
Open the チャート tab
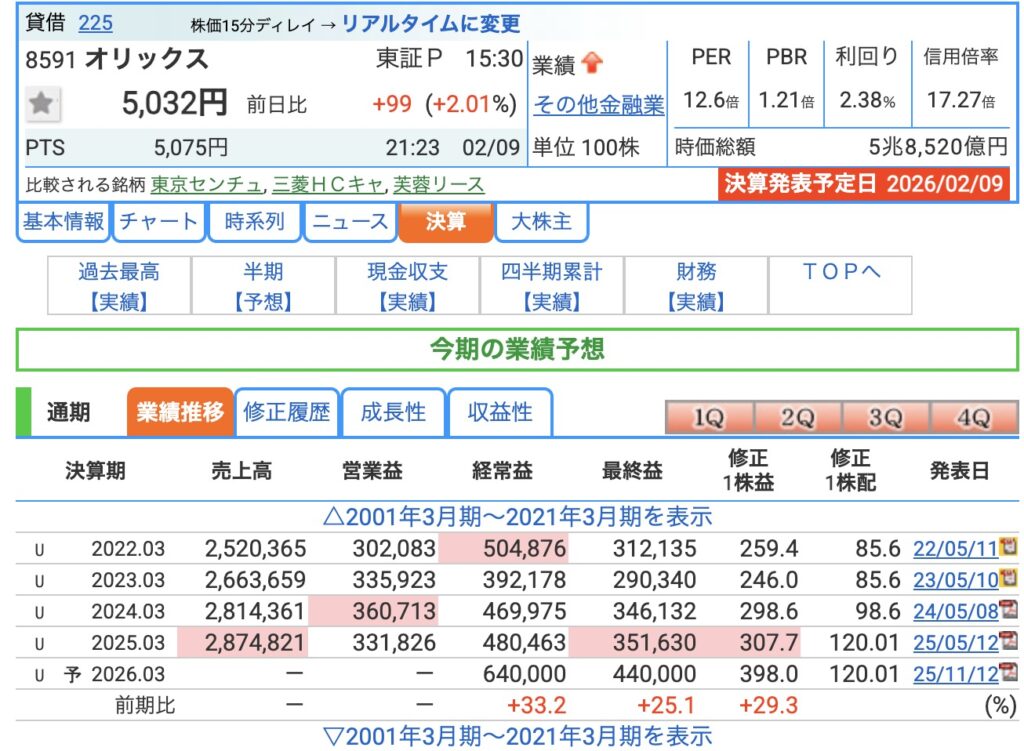158,222
